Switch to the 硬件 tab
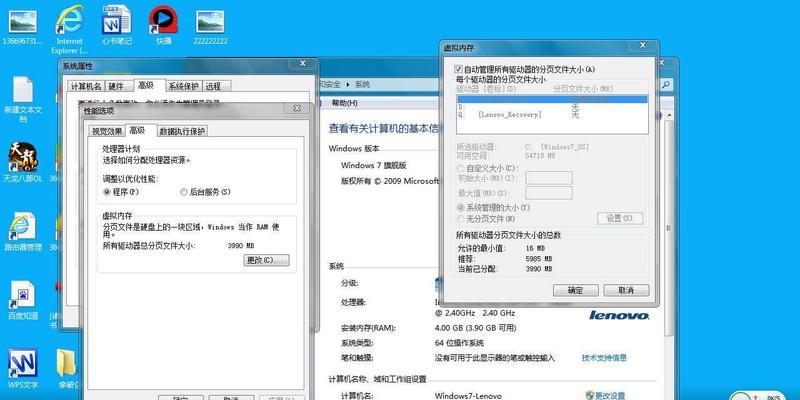This screenshot has width=800, height=400. click(117, 86)
